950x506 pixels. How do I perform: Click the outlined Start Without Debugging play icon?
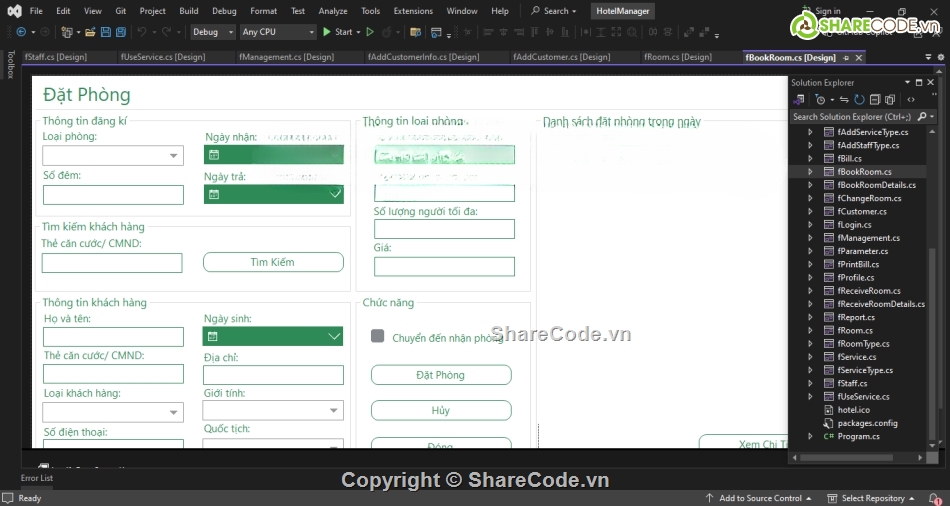pyautogui.click(x=370, y=32)
